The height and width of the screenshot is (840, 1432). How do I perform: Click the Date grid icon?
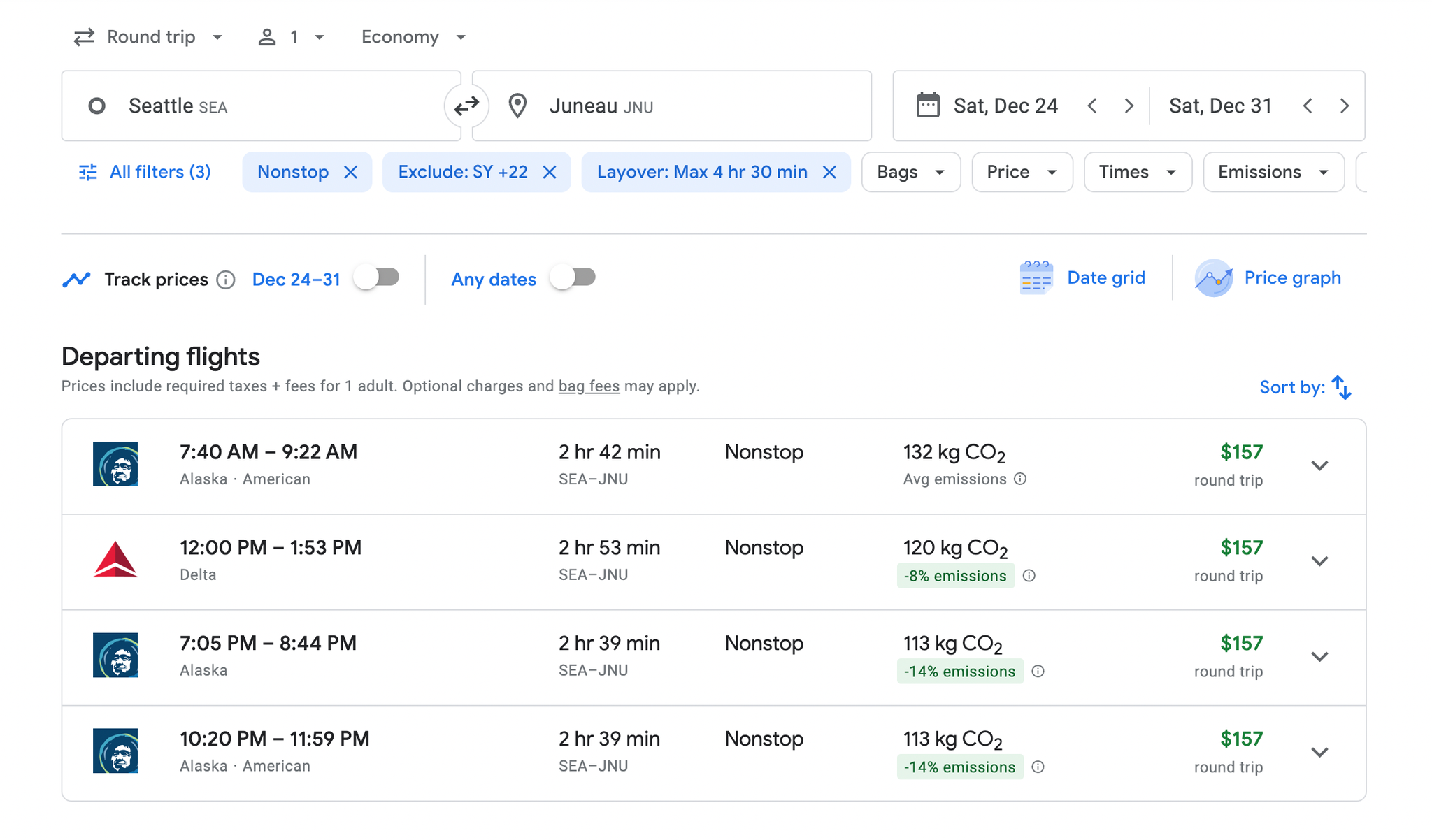tap(1035, 277)
